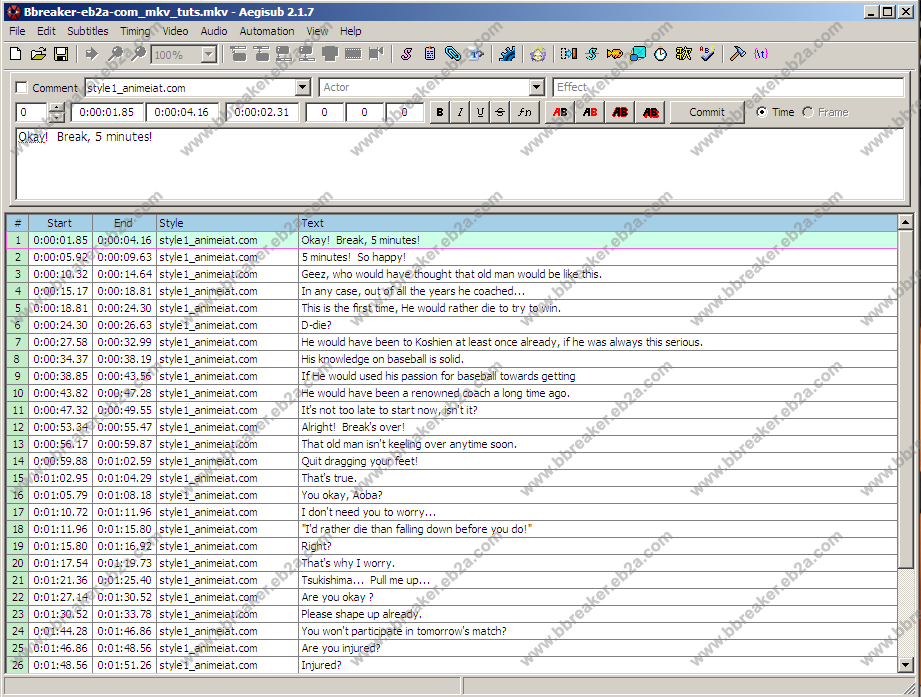Open the Styles Manager icon
The height and width of the screenshot is (697, 921).
(x=406, y=54)
